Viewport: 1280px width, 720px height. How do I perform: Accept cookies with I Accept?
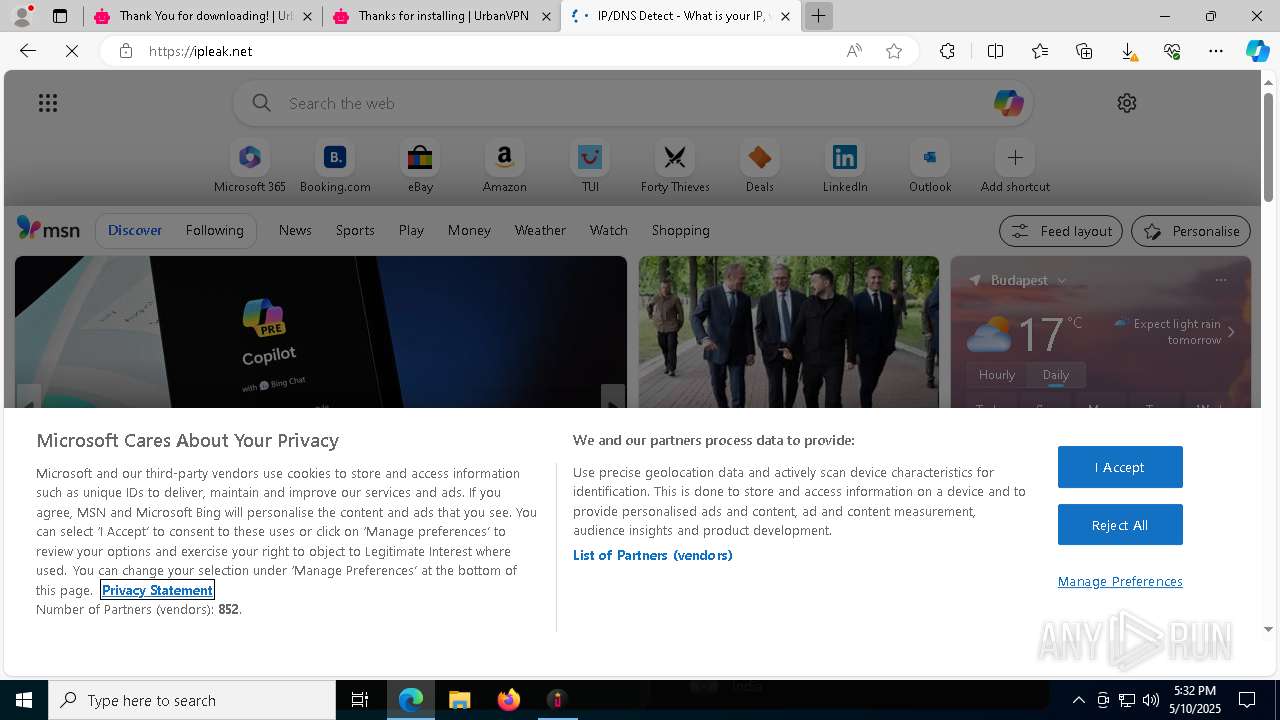1120,467
